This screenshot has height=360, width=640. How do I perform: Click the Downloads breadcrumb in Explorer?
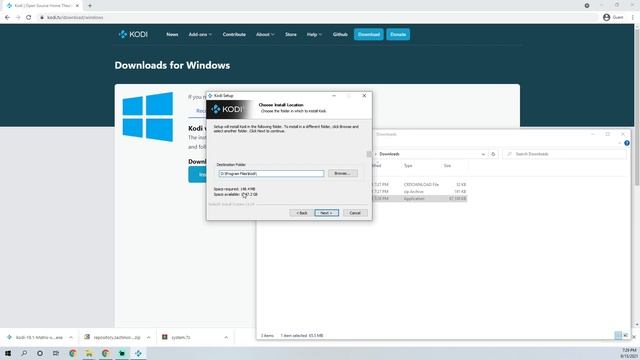pyautogui.click(x=389, y=154)
